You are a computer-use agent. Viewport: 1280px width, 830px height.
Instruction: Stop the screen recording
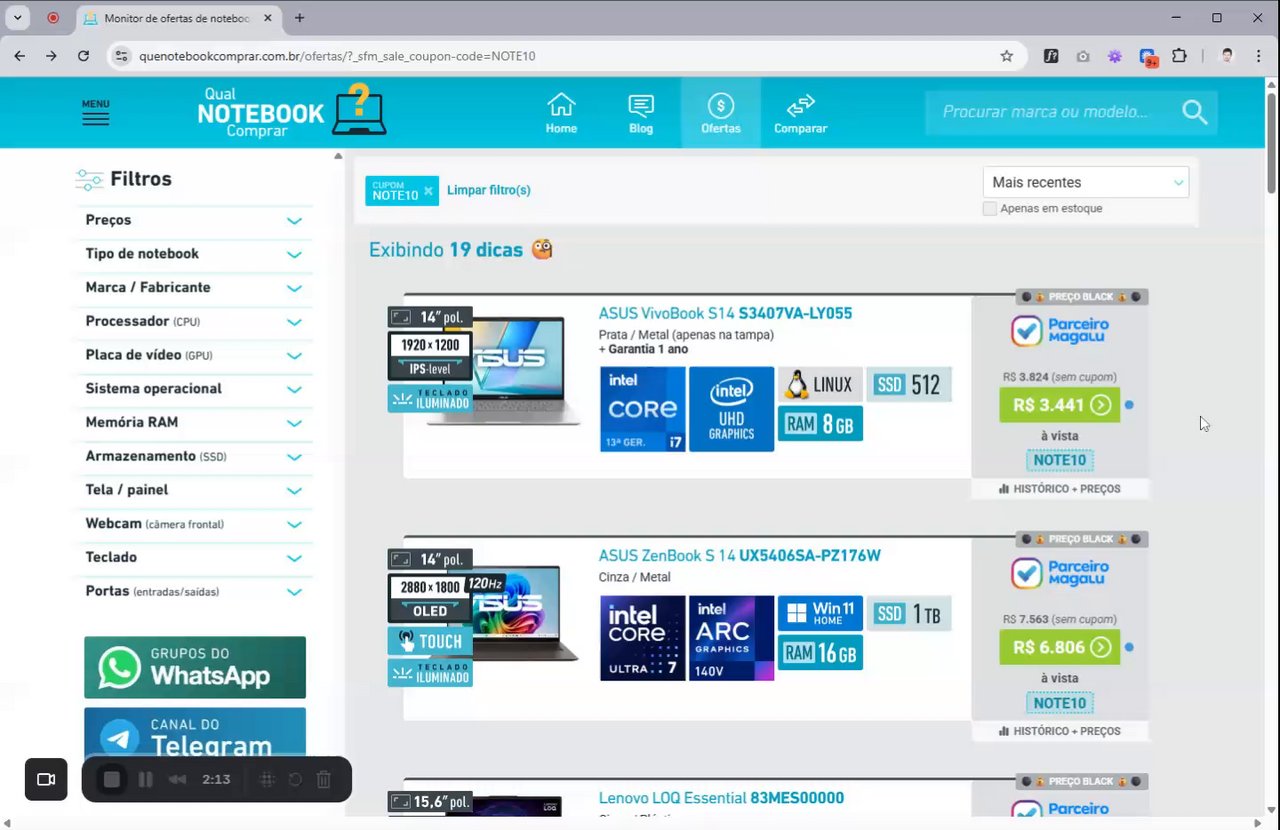coord(112,779)
